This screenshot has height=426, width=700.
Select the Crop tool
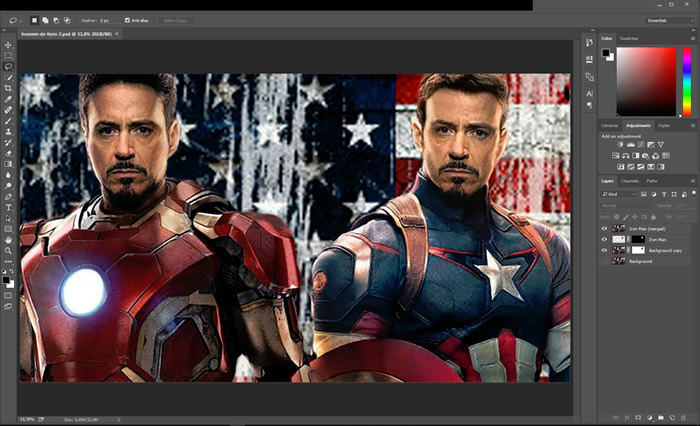click(x=8, y=88)
